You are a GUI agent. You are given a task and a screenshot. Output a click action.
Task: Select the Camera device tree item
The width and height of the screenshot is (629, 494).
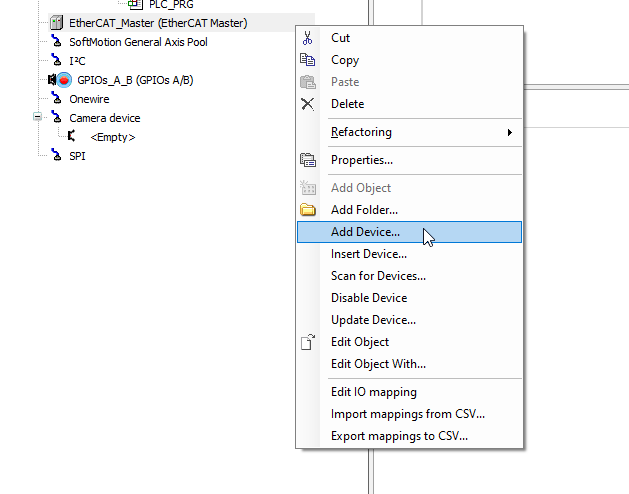(105, 118)
